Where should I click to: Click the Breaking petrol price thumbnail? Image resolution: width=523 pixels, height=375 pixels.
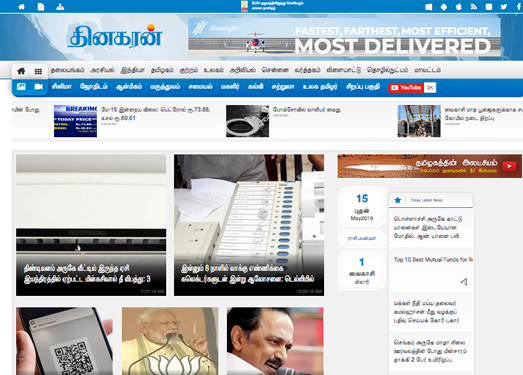(x=75, y=121)
